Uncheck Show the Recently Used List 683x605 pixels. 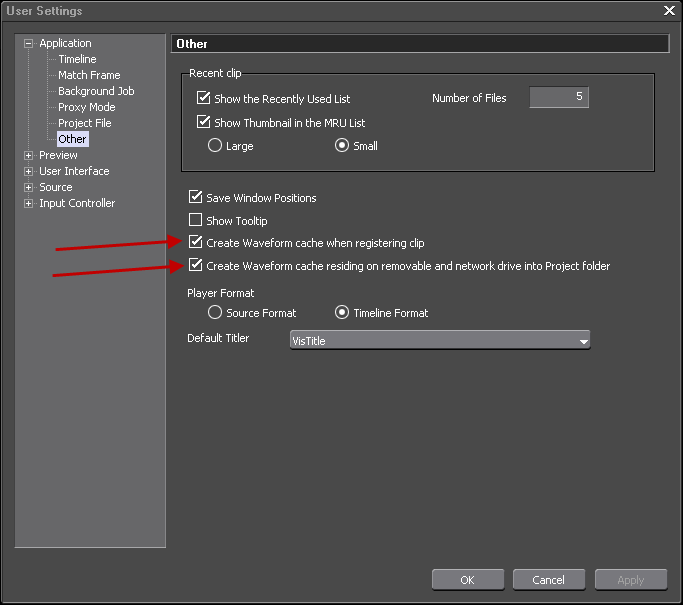204,99
